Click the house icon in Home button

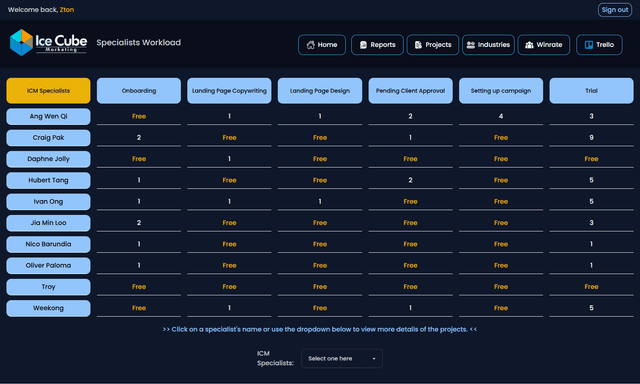(x=311, y=45)
